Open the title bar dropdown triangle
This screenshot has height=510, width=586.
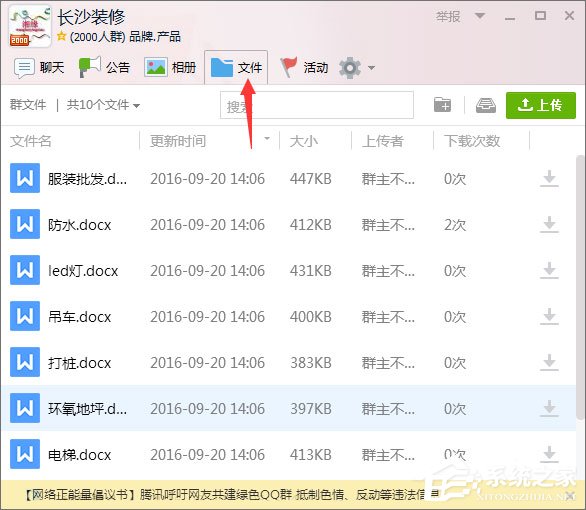479,16
